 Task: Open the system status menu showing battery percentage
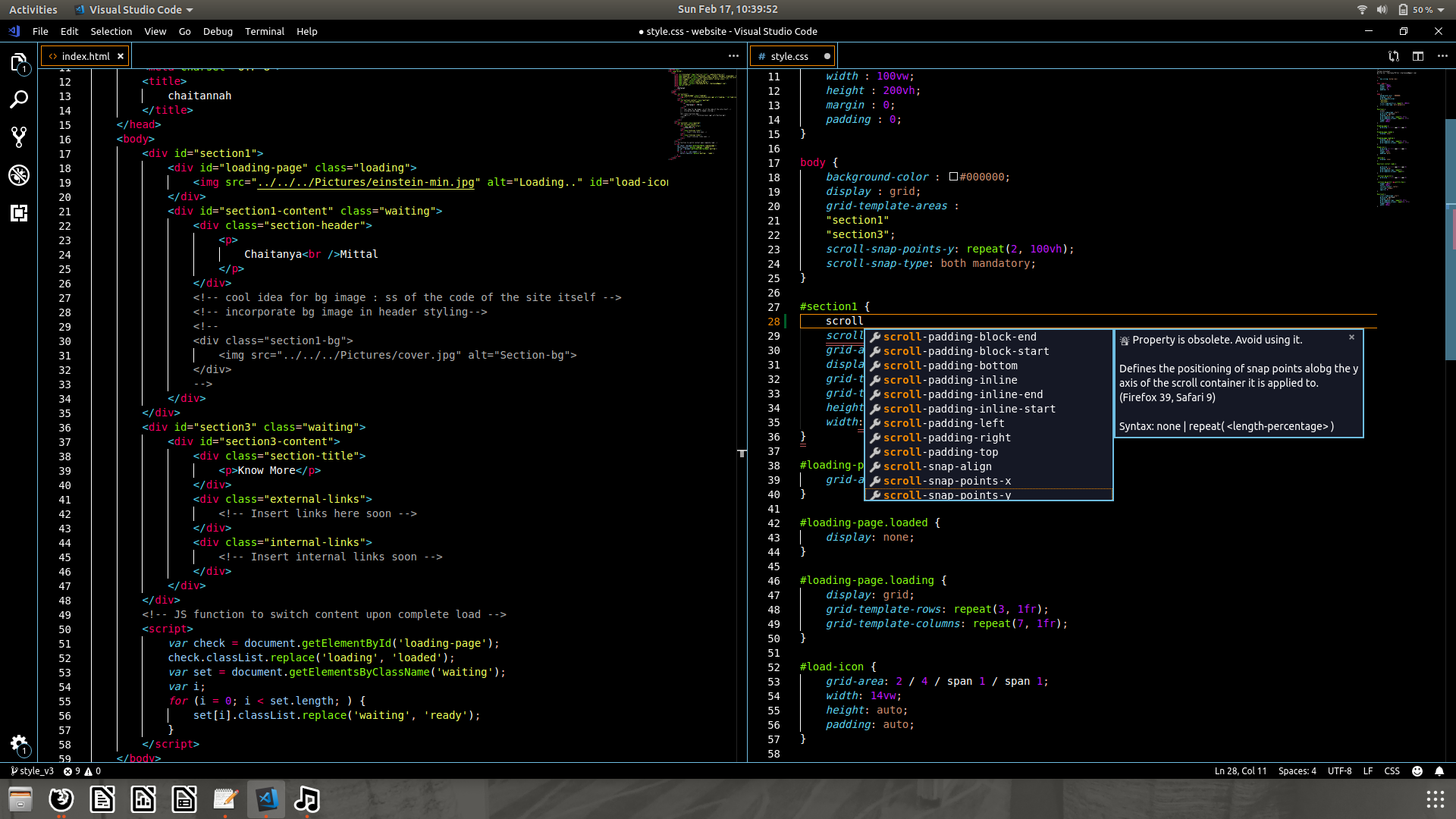[x=1424, y=10]
